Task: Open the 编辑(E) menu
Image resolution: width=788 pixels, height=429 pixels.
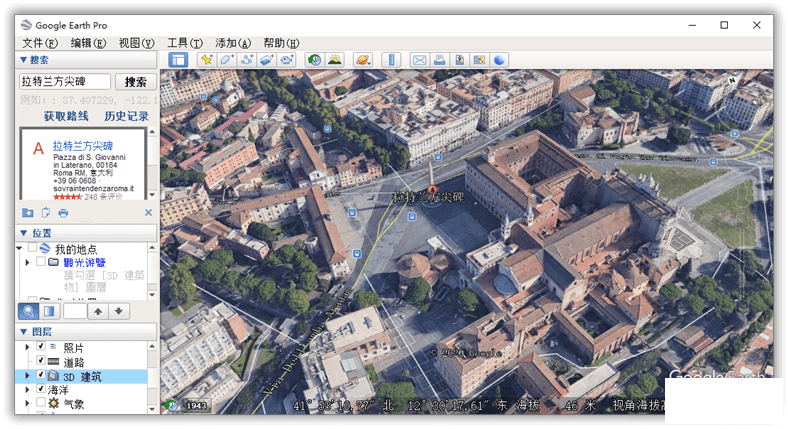Action: (x=88, y=43)
